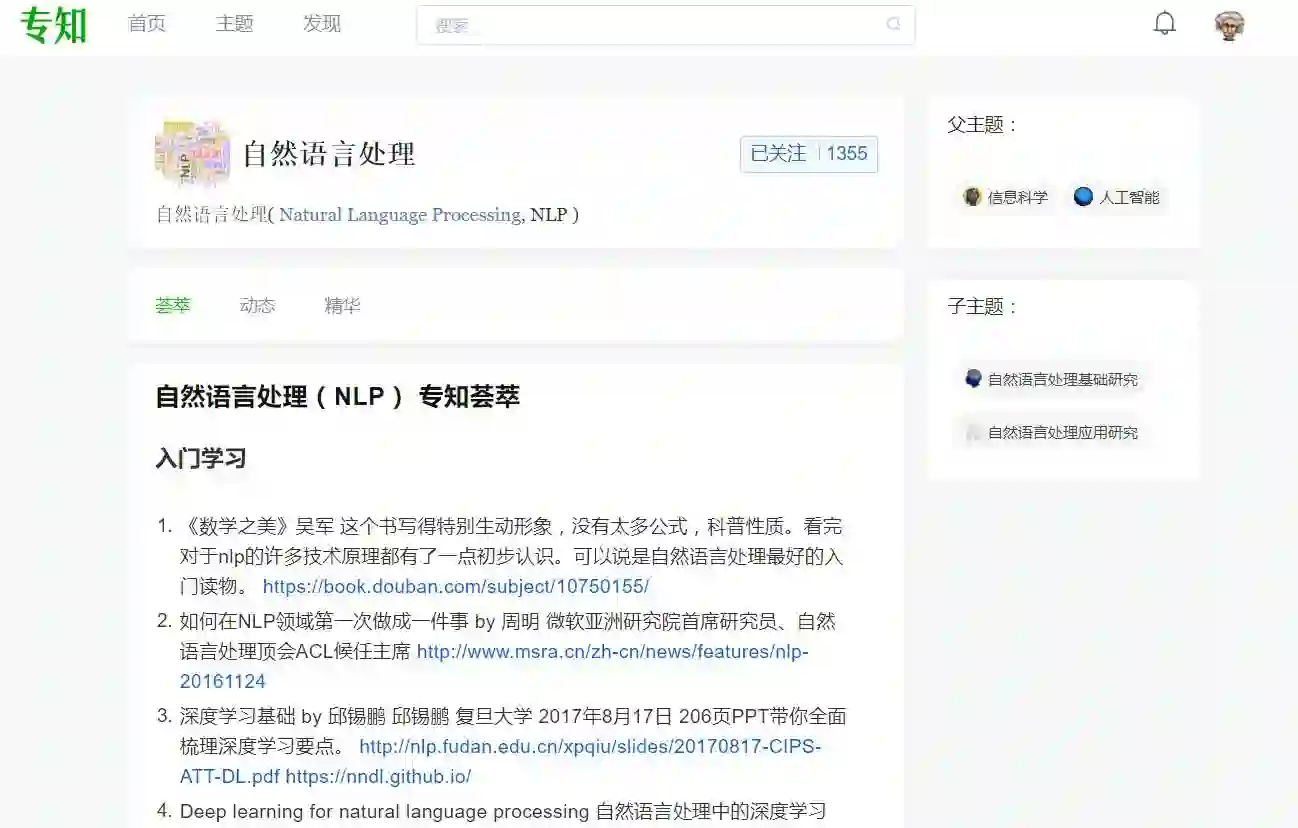The height and width of the screenshot is (828, 1298).
Task: Open 发现 in top navigation
Action: point(322,24)
